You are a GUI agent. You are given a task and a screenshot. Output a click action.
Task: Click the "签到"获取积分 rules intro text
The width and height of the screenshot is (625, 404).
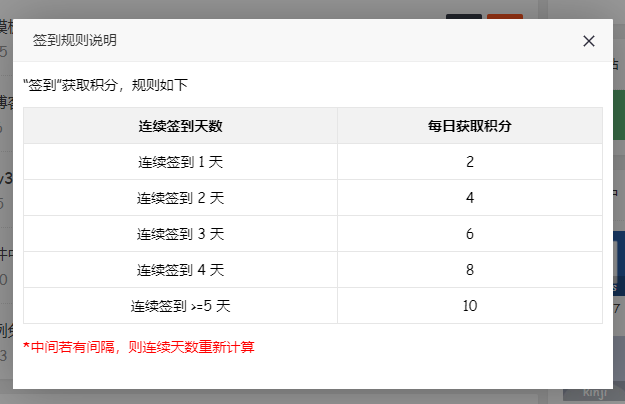pos(105,85)
